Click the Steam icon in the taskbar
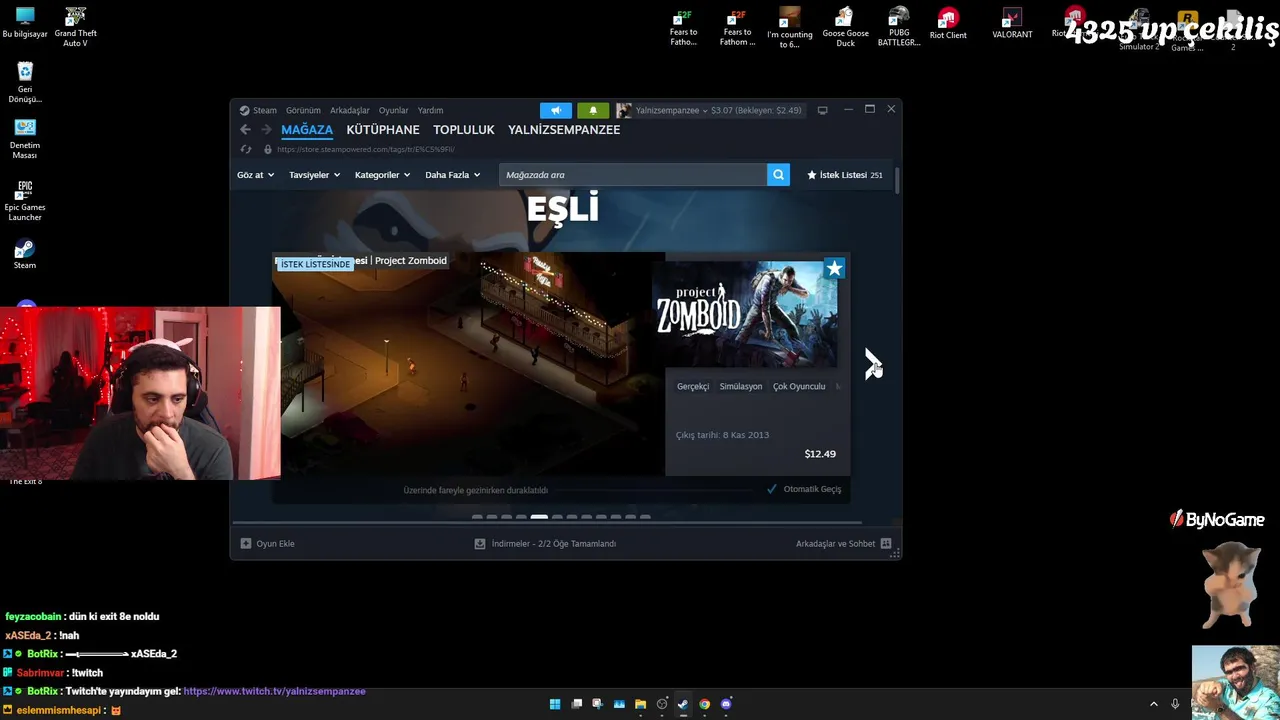Screen dimensions: 1280x720 tap(683, 704)
